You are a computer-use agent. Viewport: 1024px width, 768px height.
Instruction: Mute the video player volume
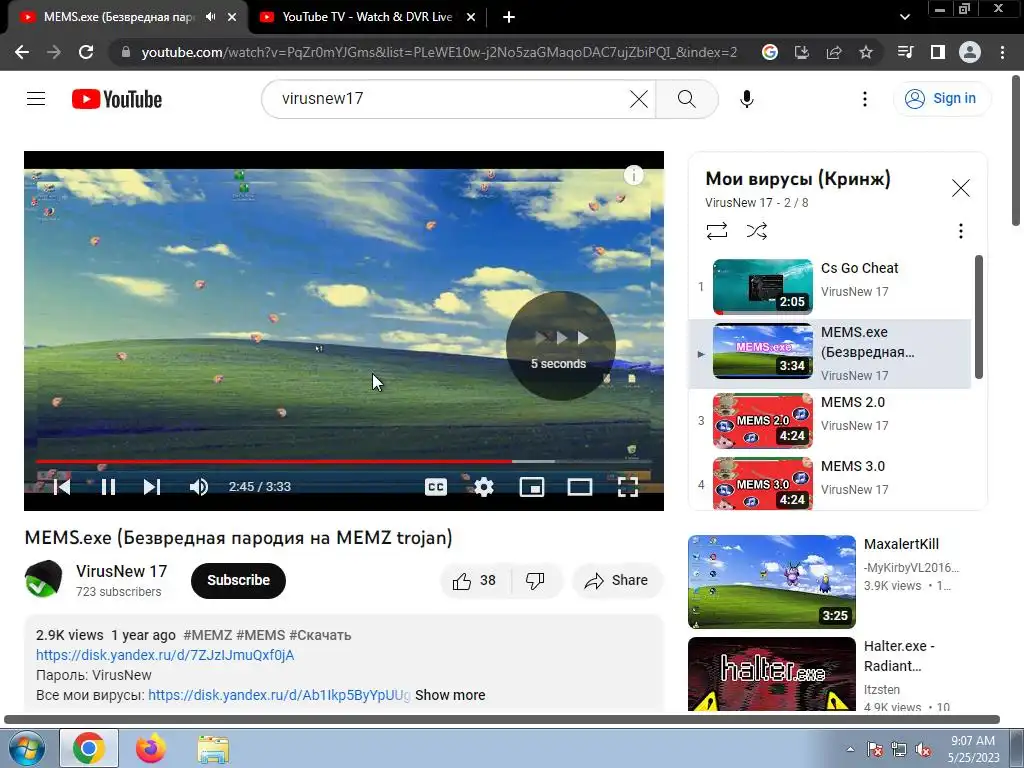(x=199, y=487)
